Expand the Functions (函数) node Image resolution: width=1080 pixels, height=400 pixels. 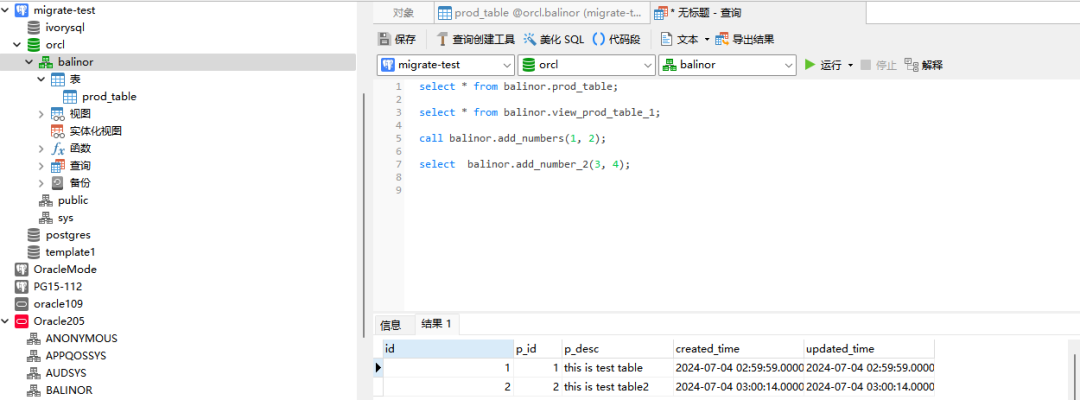41,148
